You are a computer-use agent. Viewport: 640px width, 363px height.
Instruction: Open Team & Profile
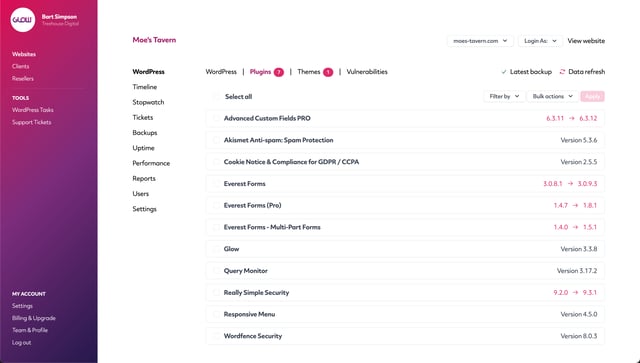click(30, 330)
